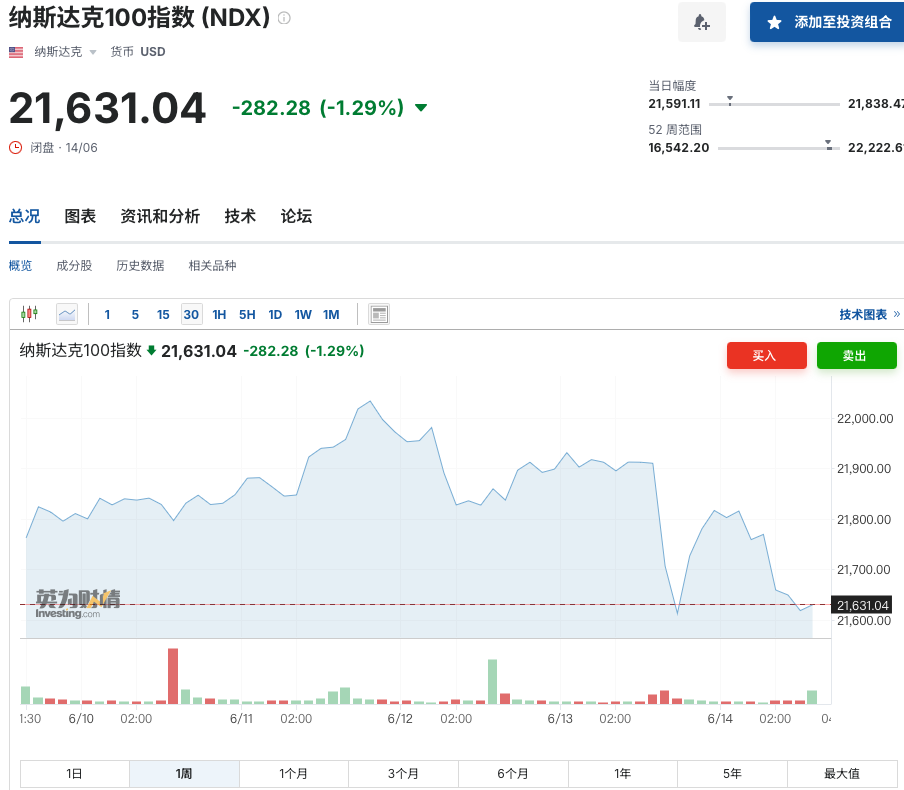This screenshot has height=790, width=904.
Task: Click the US flag icon
Action: 16,52
